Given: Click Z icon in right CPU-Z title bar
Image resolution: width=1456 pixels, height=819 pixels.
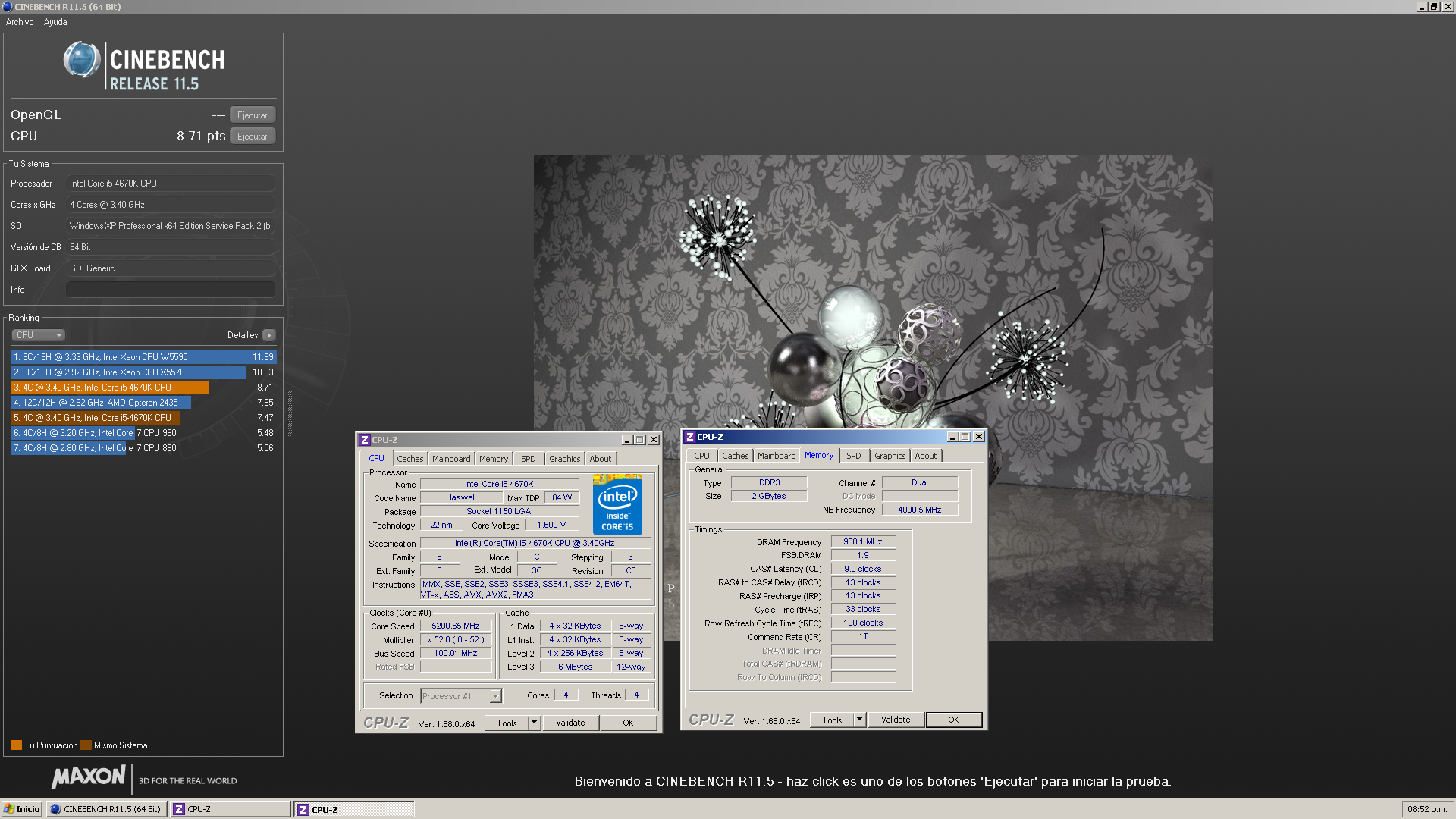Looking at the screenshot, I should coord(690,437).
